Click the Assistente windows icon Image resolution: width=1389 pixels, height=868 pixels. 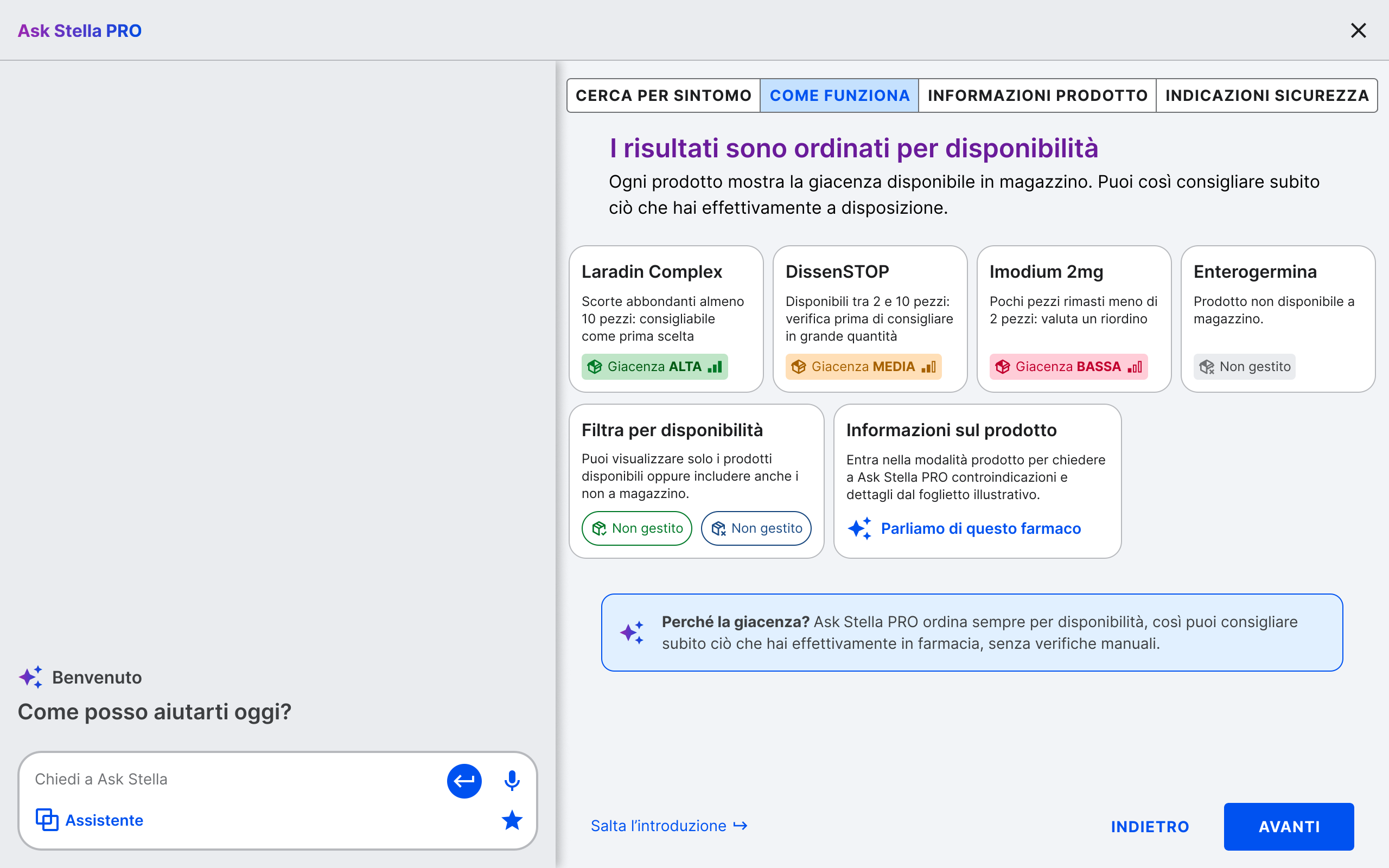pos(47,820)
